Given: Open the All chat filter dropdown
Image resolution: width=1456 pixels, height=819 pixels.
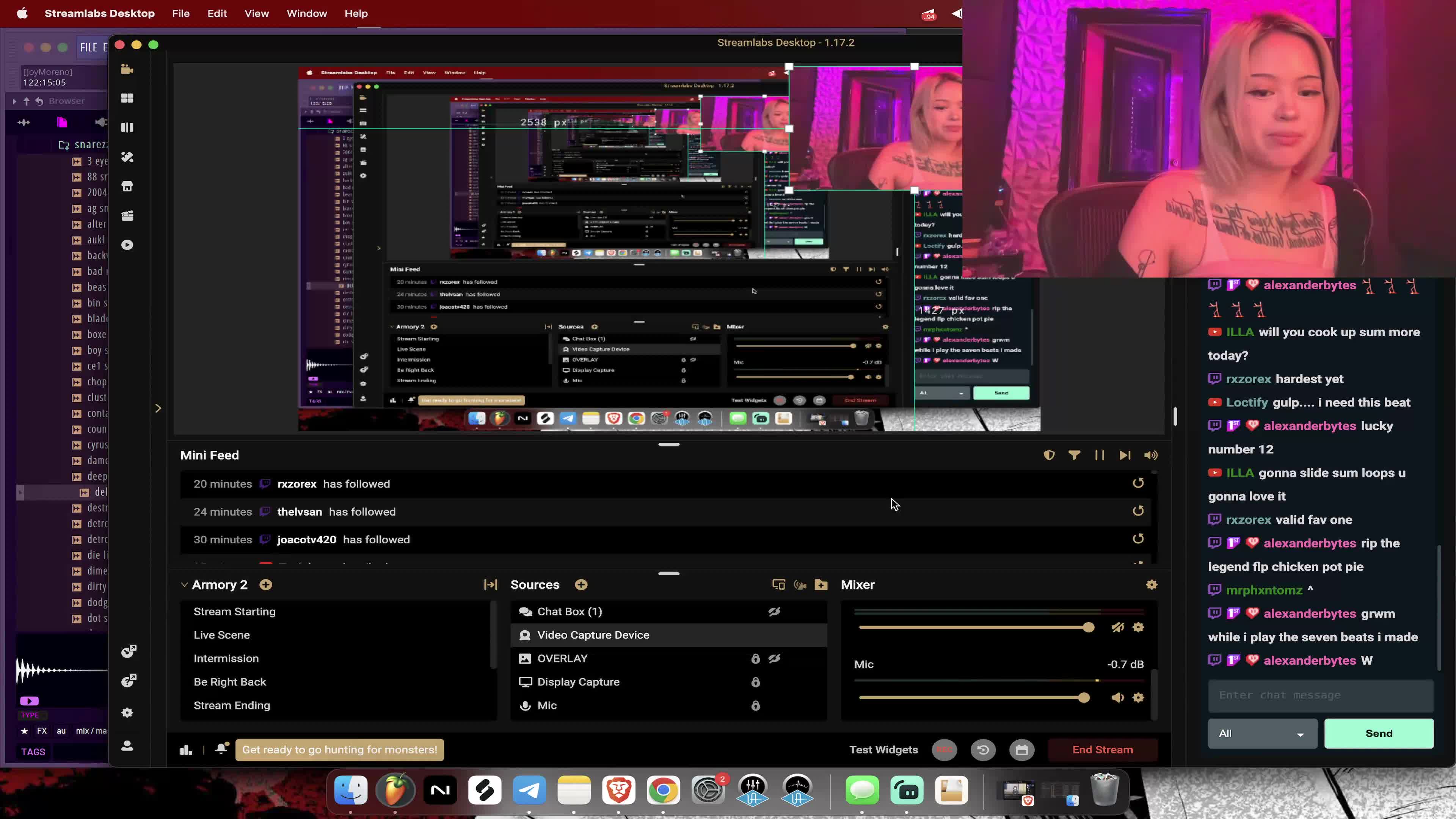Looking at the screenshot, I should pyautogui.click(x=1263, y=734).
